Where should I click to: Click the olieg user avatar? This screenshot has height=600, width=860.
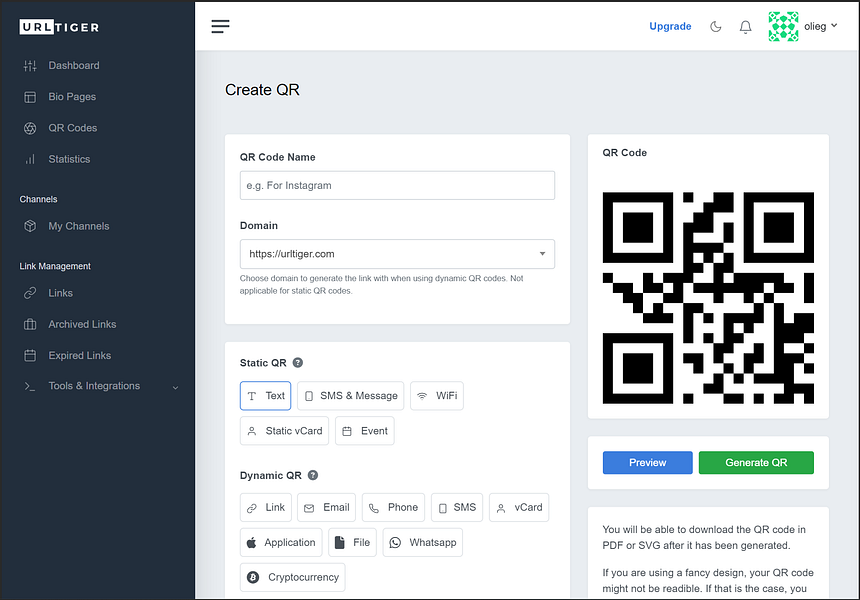[783, 26]
